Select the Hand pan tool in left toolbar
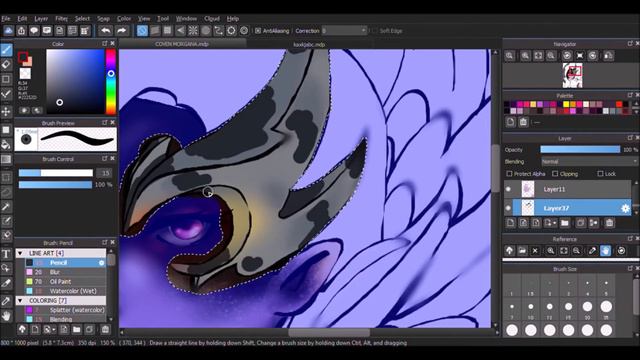640x360 pixels. (x=6, y=316)
